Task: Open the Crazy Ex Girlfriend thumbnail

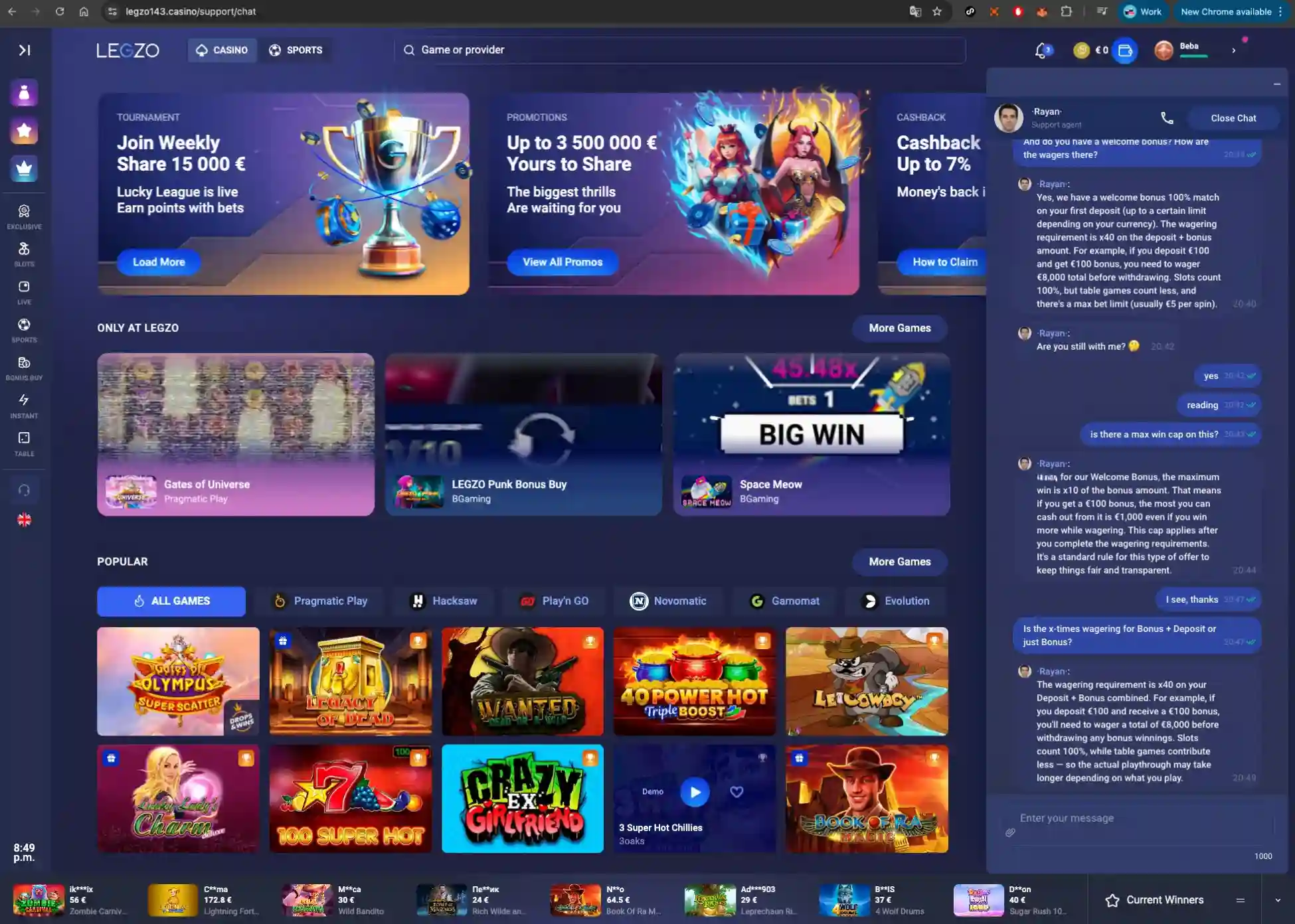Action: coord(523,799)
